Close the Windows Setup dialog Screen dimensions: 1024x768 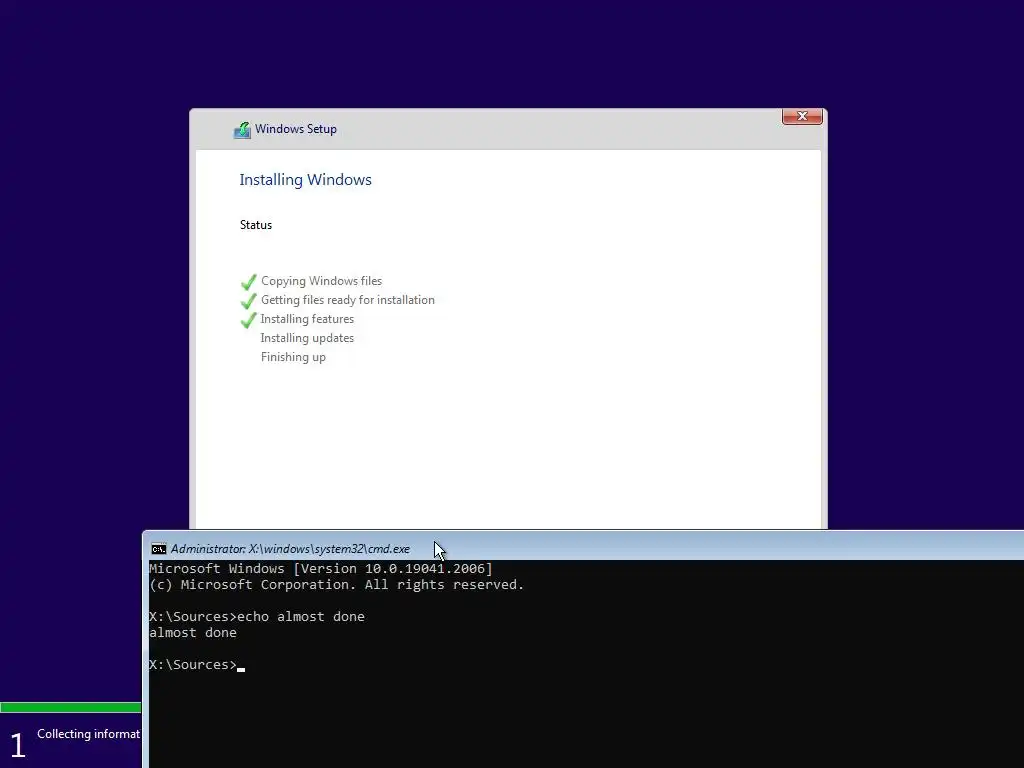point(802,116)
